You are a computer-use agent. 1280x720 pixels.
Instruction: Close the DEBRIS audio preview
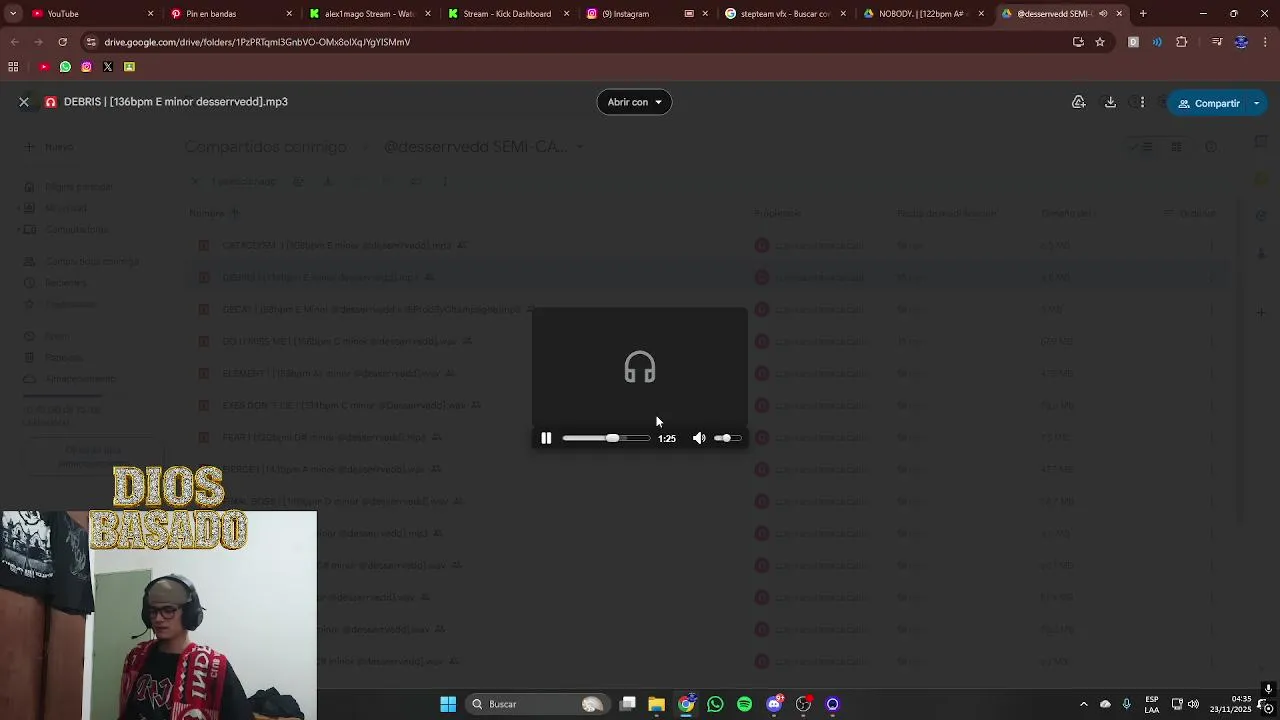24,102
